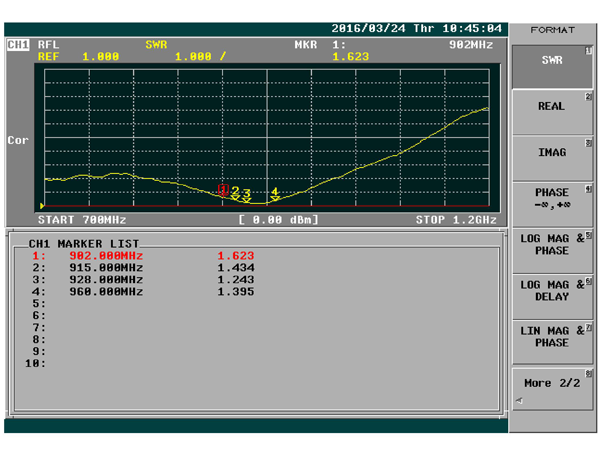
Task: Click the yellow SWR format label
Action: pyautogui.click(x=156, y=45)
